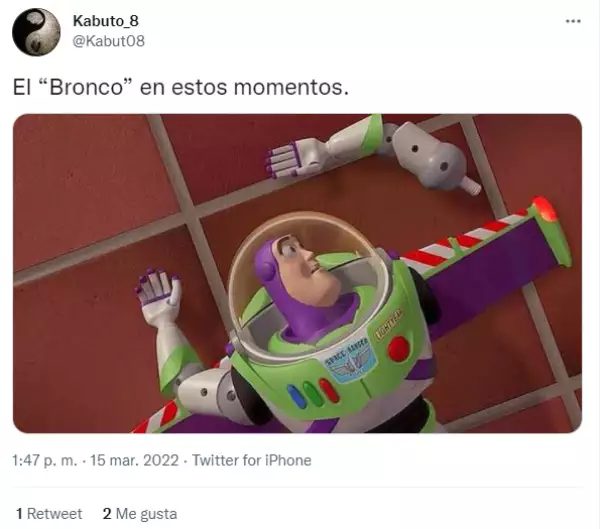Open the Twitter for iPhone source link
The height and width of the screenshot is (529, 600).
[x=251, y=460]
